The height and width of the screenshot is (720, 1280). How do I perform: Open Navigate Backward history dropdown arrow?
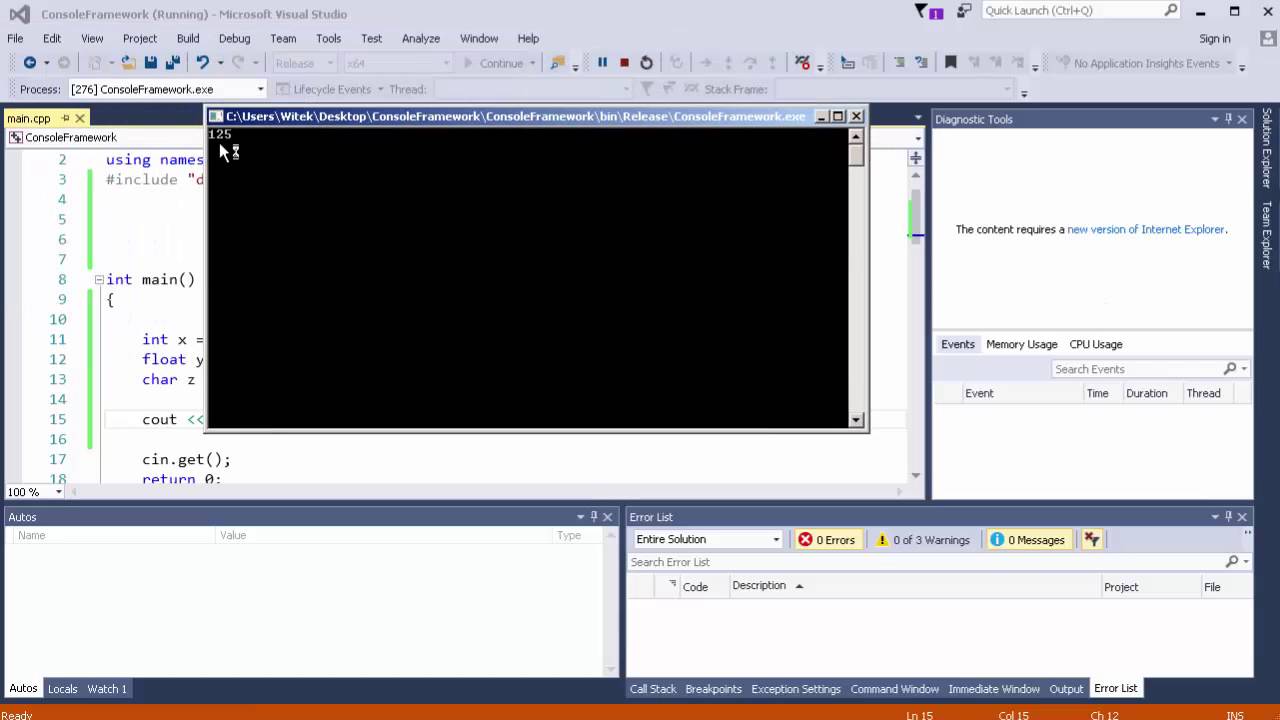[x=46, y=63]
